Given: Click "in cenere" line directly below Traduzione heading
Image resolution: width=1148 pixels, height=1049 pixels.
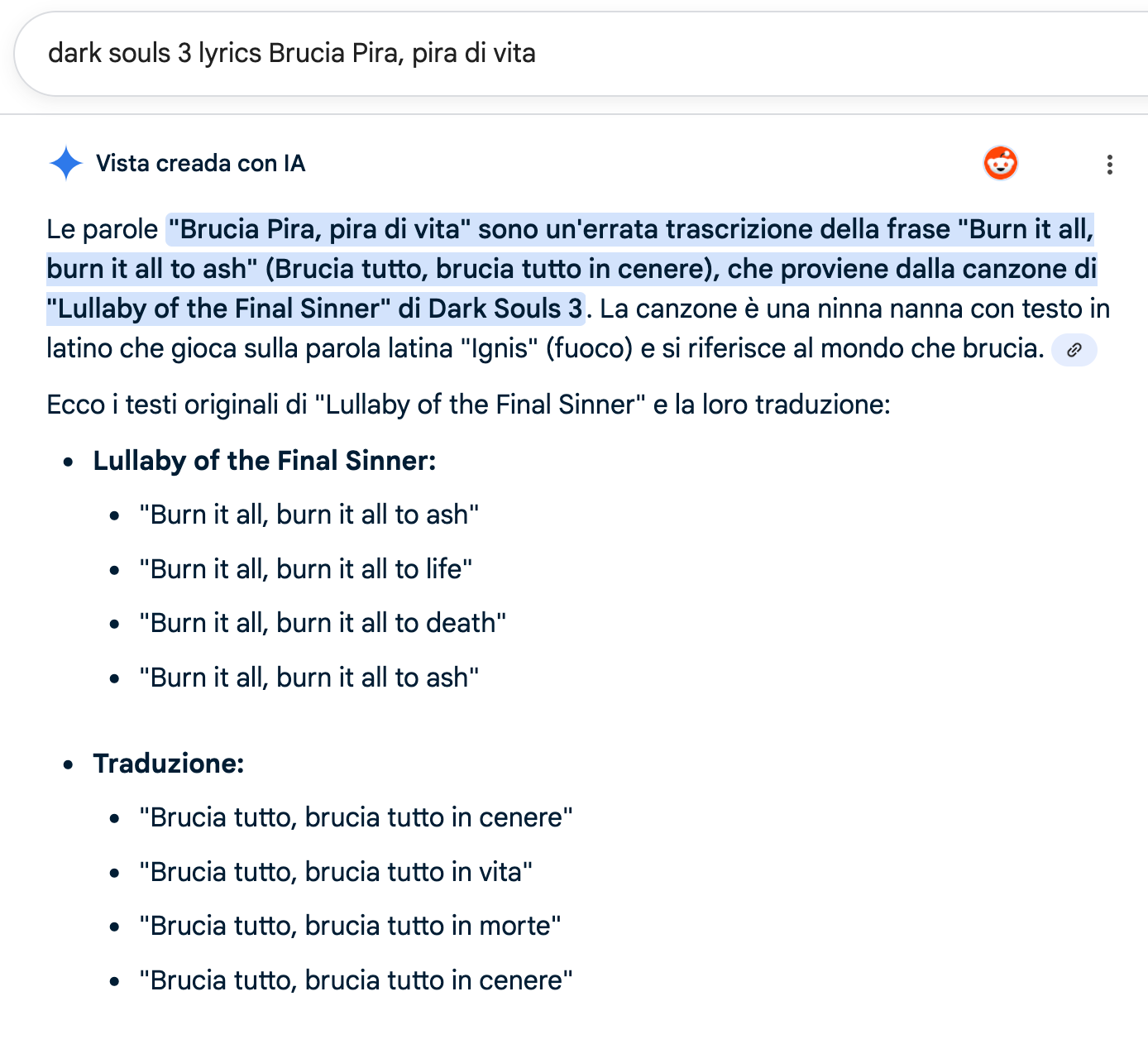Looking at the screenshot, I should [x=356, y=817].
